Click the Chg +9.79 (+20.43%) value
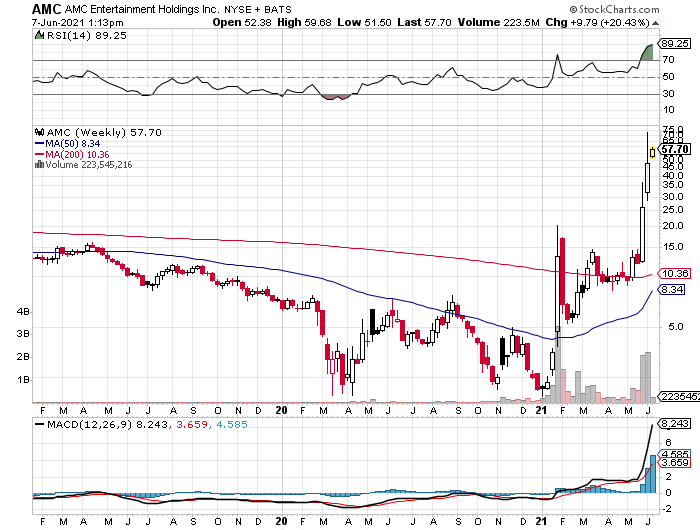The height and width of the screenshot is (530, 700). pos(597,22)
